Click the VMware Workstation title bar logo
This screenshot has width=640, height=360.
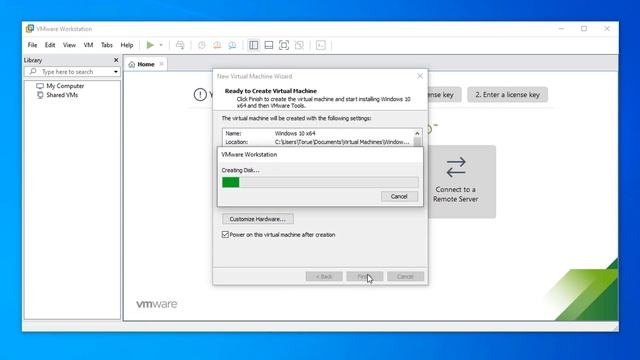(30, 29)
